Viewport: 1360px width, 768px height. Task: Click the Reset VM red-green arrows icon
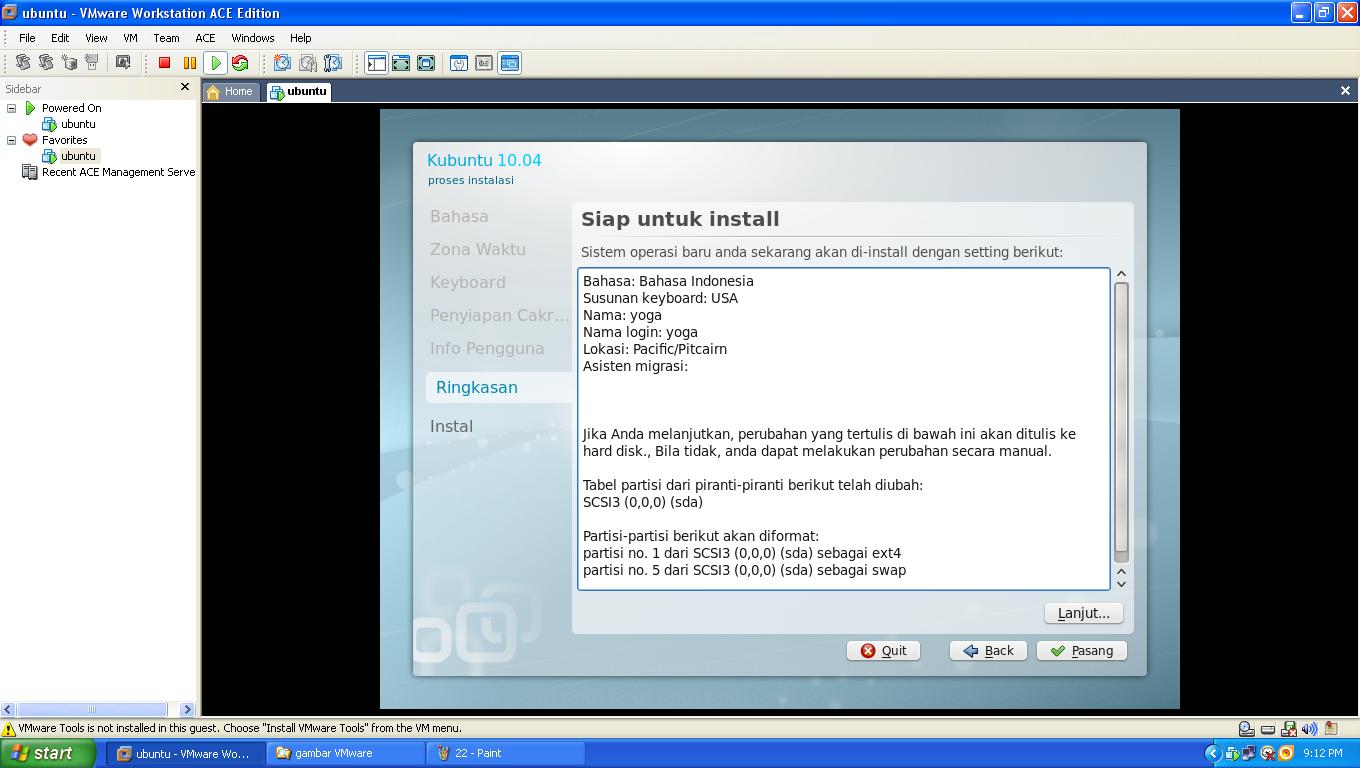click(x=240, y=63)
